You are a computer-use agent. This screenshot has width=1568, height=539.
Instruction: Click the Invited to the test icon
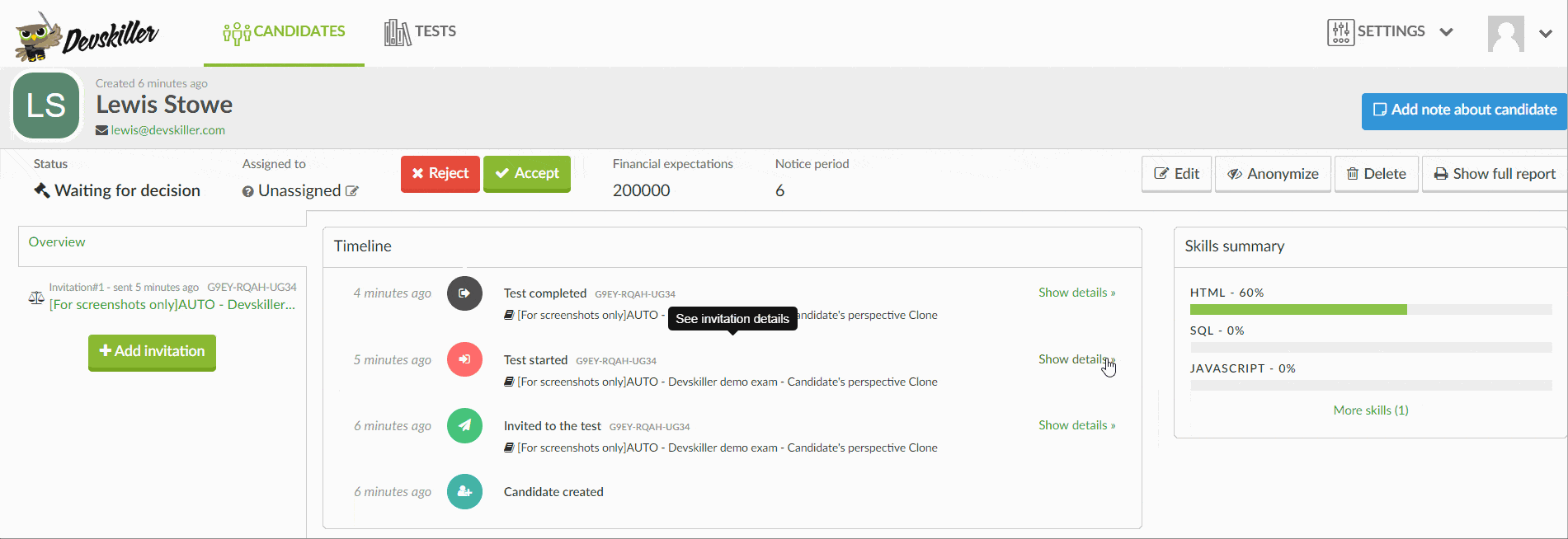[x=464, y=426]
